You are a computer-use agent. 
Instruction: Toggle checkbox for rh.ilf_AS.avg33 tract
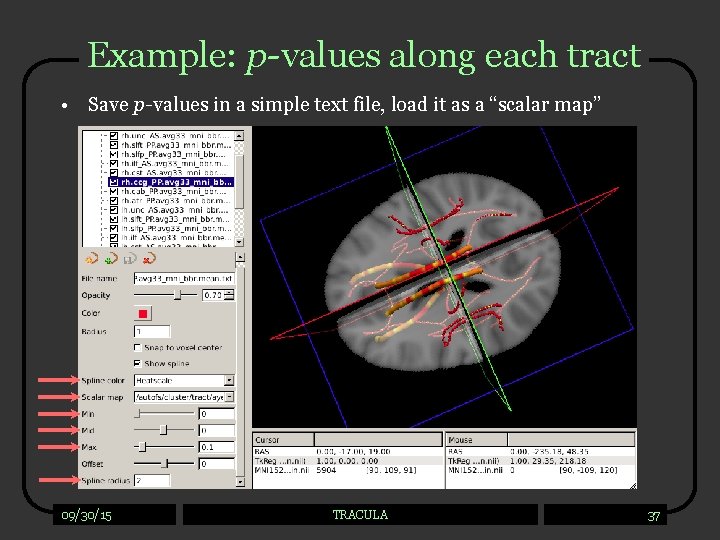pos(114,163)
